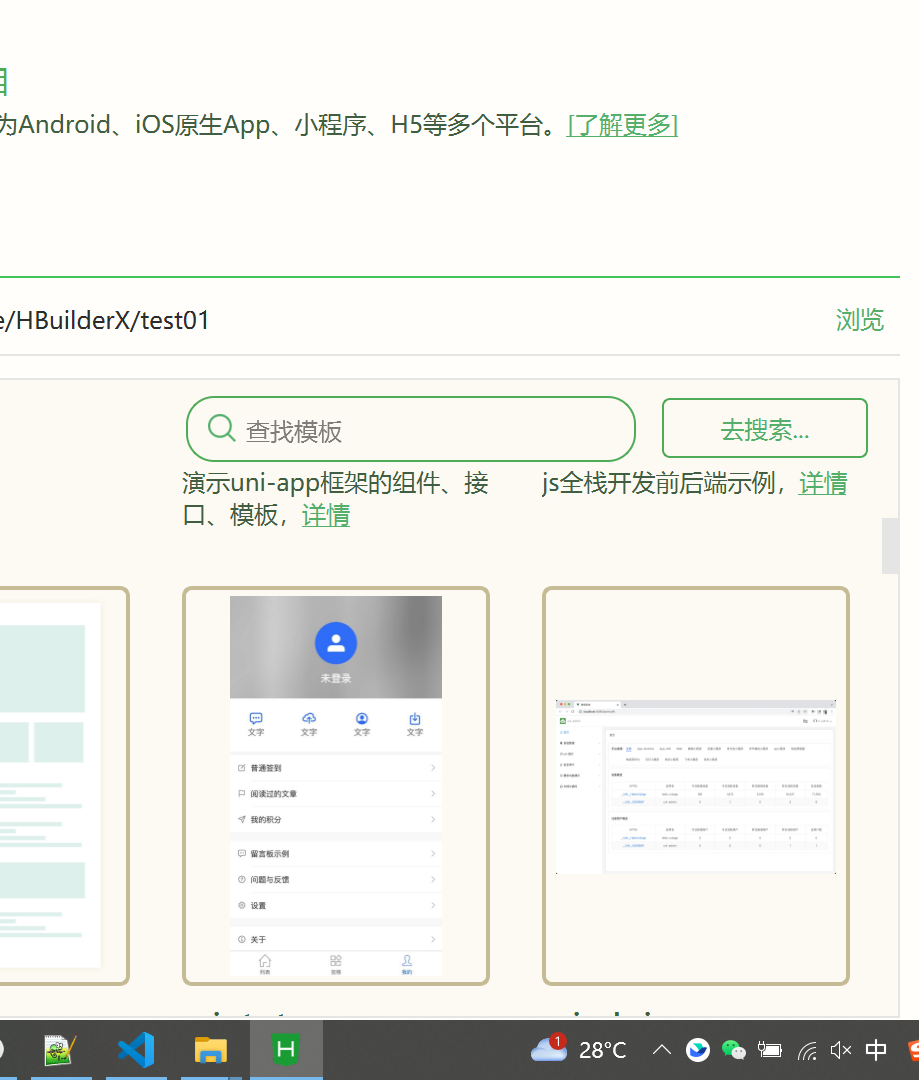This screenshot has height=1080, width=919.
Task: Click the template list vertical scrollbar
Action: coord(890,546)
